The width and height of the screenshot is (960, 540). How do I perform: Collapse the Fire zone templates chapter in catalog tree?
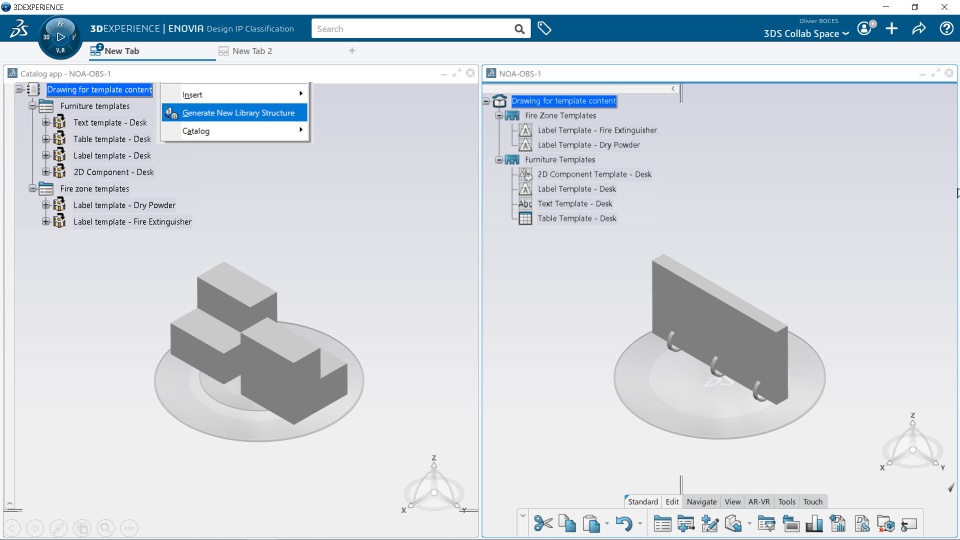[x=32, y=189]
